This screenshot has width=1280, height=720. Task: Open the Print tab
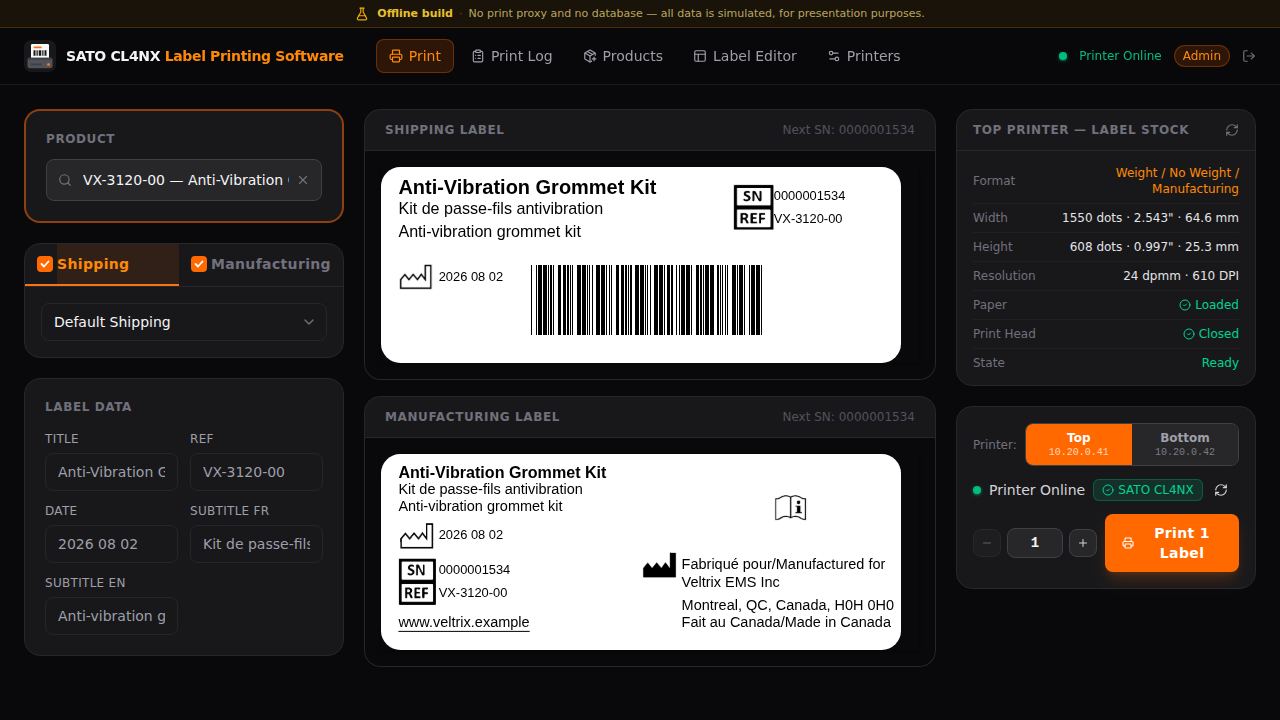415,56
